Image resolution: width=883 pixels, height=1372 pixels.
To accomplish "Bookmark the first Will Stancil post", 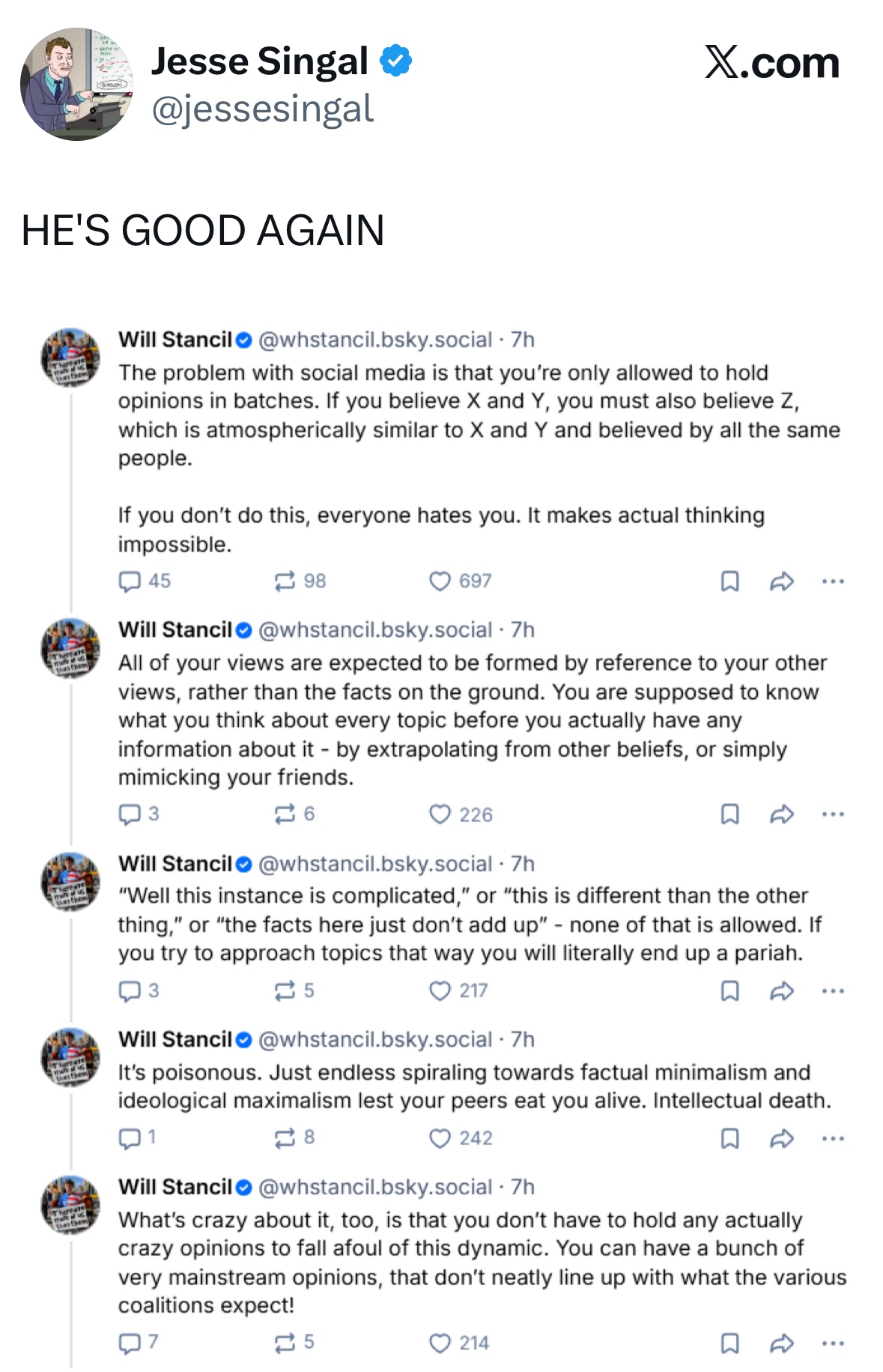I will pos(729,581).
